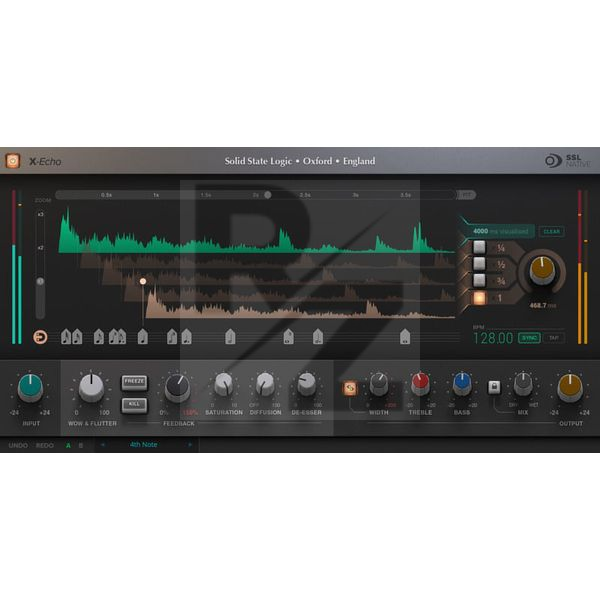Enable the 1/2 delay tap button
Screen dimensions: 600x600
point(479,264)
